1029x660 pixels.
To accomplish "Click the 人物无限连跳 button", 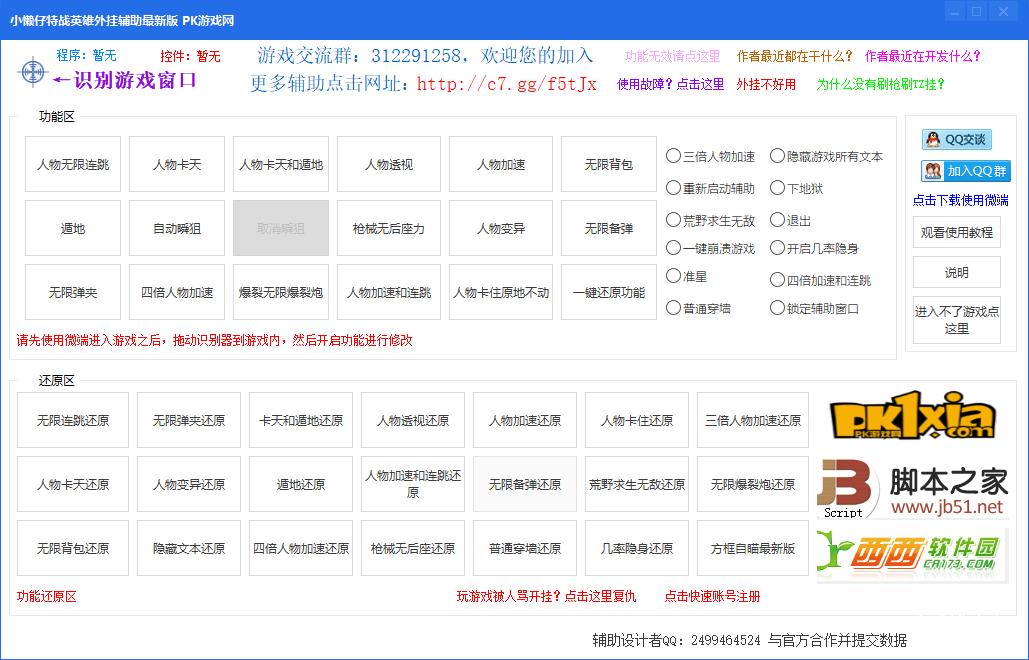I will pyautogui.click(x=73, y=165).
